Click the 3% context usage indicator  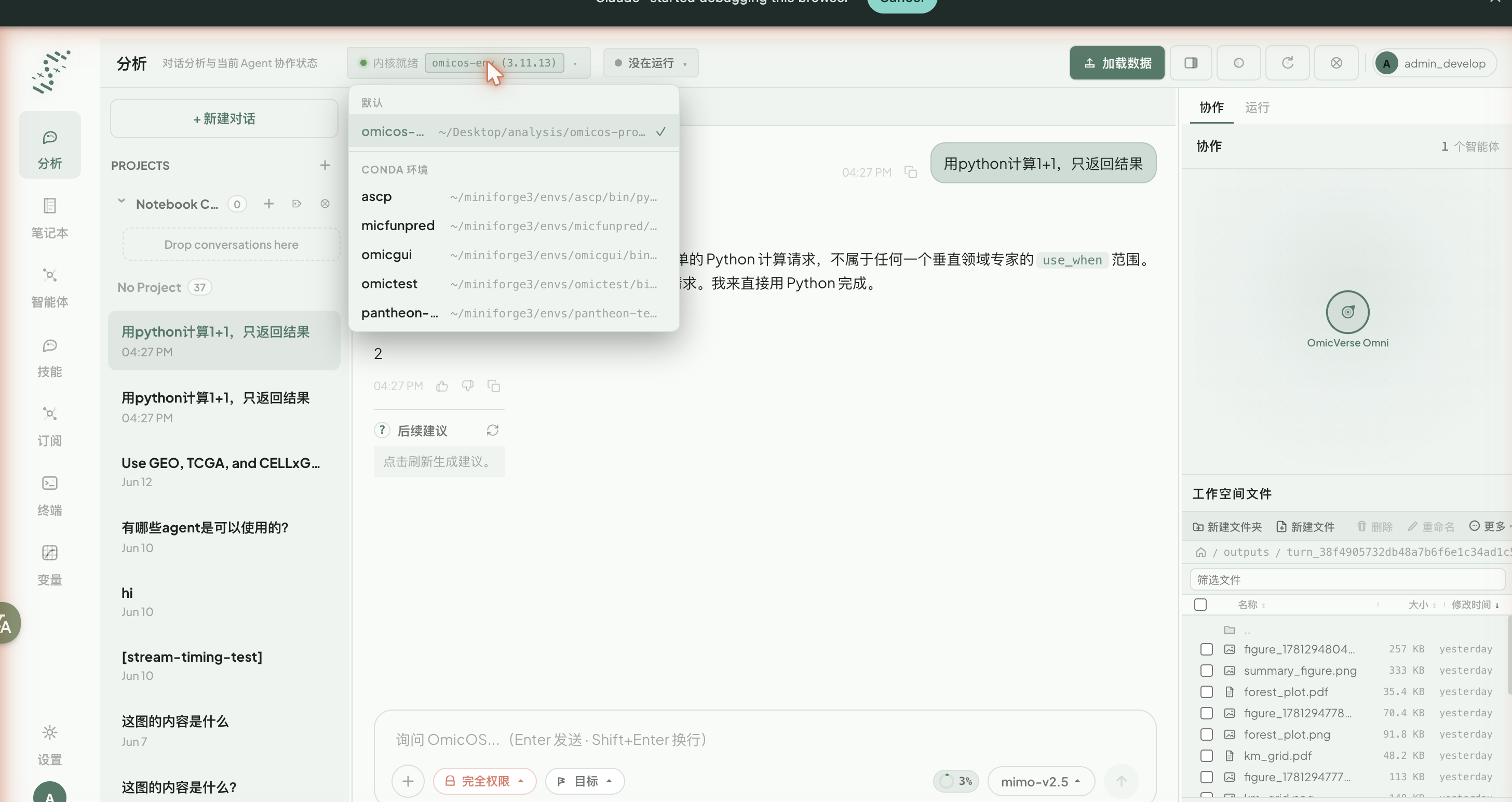coord(955,781)
